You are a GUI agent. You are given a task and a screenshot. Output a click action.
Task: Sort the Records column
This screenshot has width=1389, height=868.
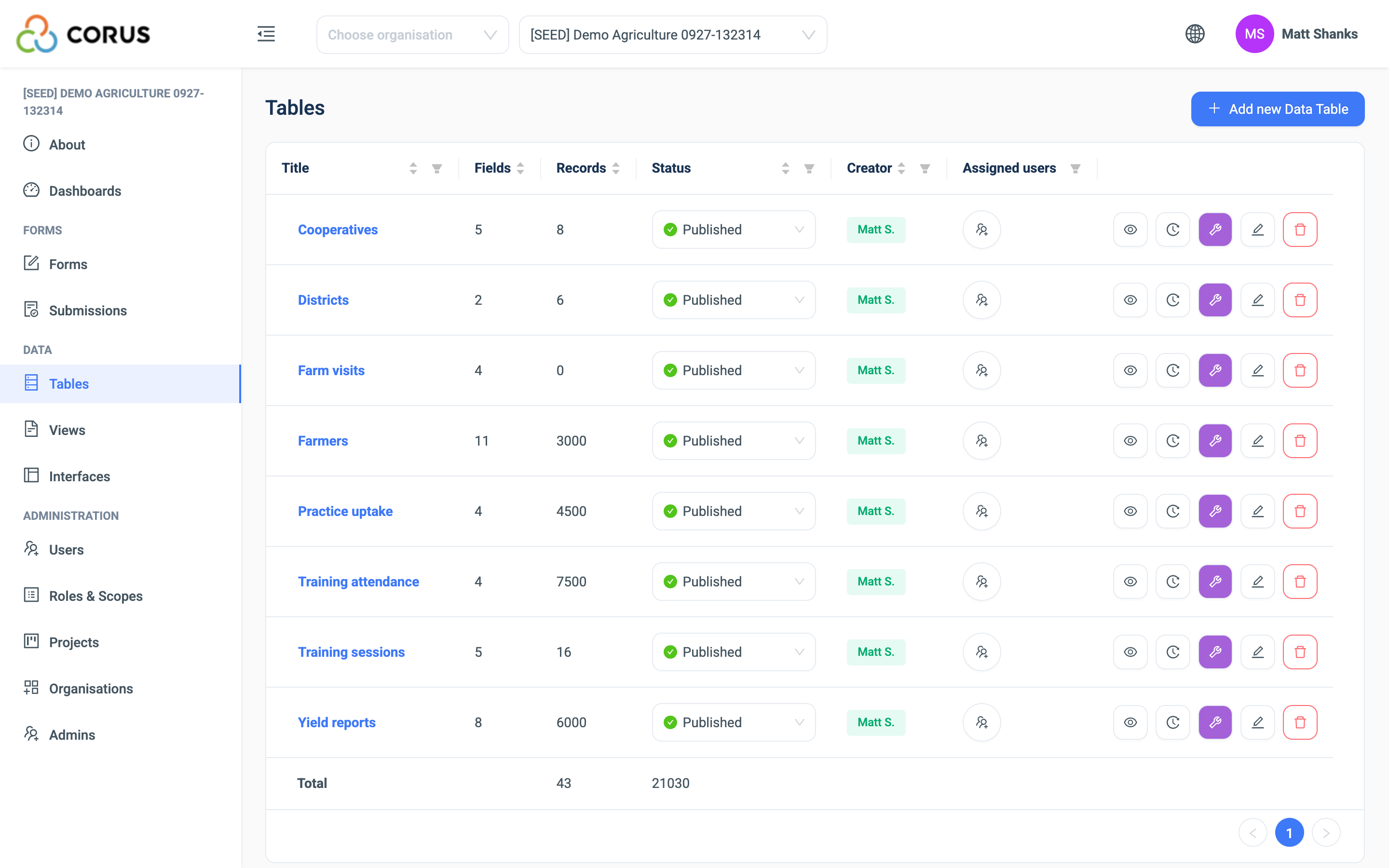(x=616, y=168)
